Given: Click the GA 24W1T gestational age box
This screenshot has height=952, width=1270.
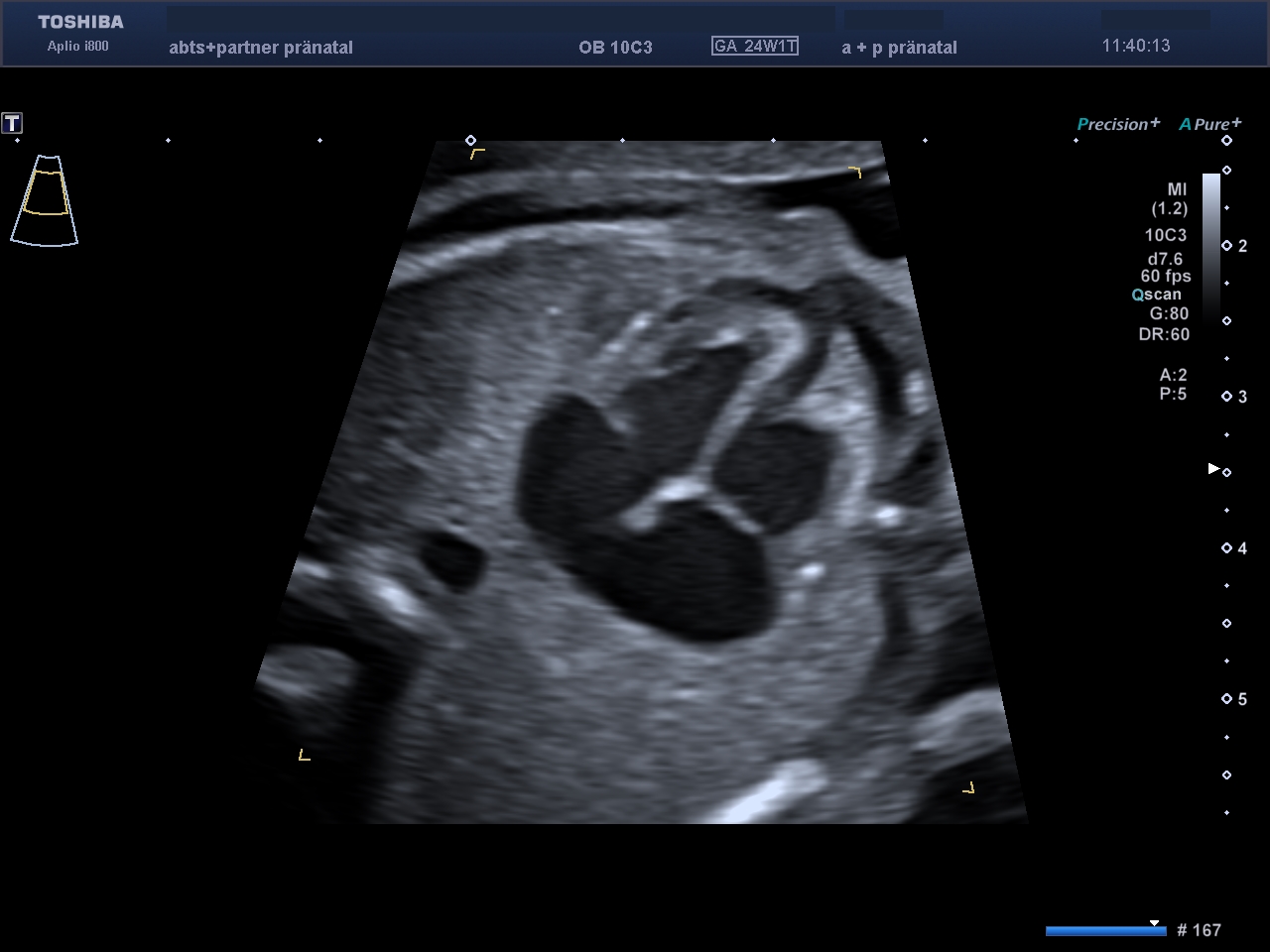Looking at the screenshot, I should tap(755, 46).
